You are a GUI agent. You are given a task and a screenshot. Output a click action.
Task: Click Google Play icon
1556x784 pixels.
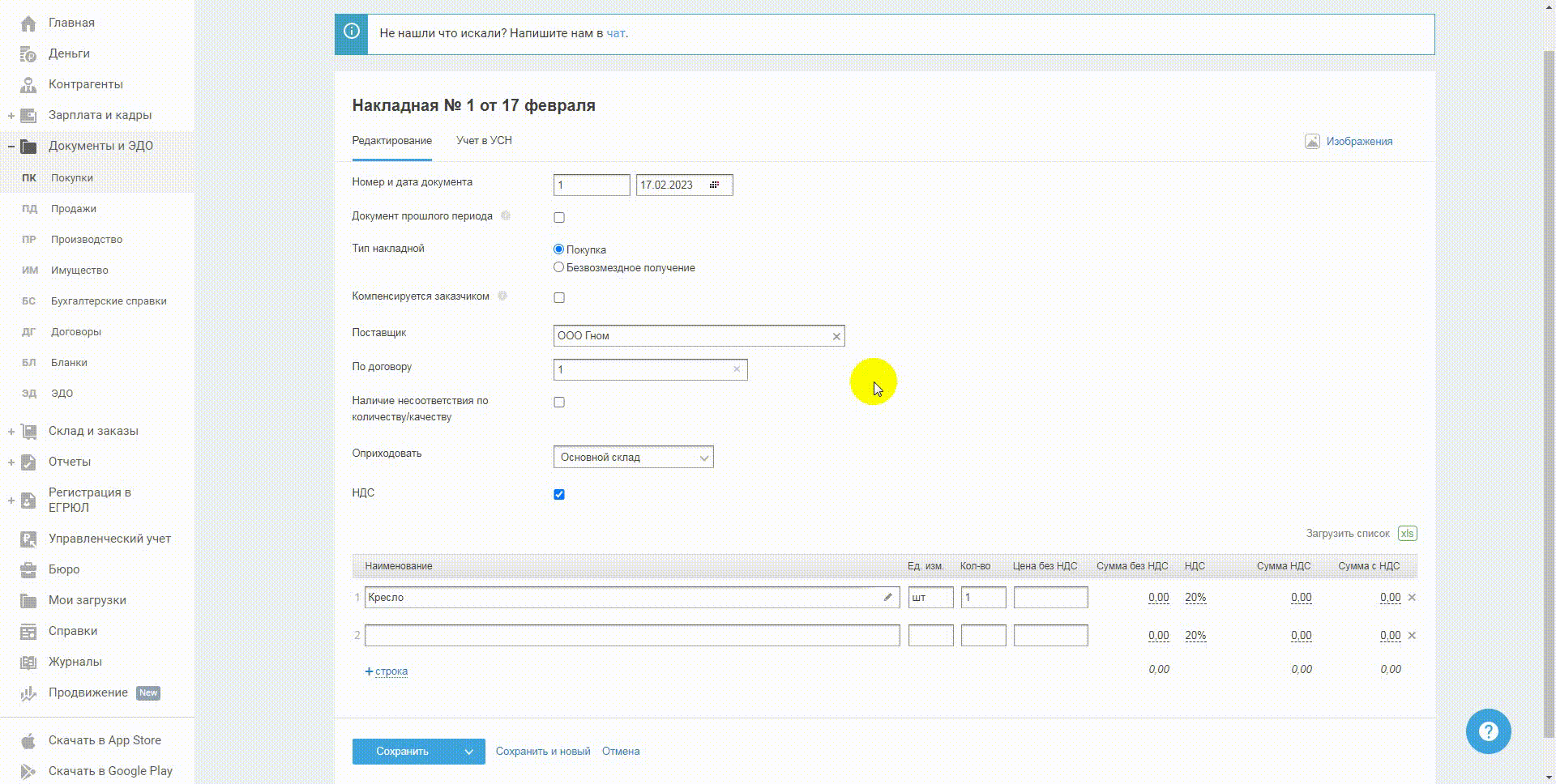[x=28, y=772]
